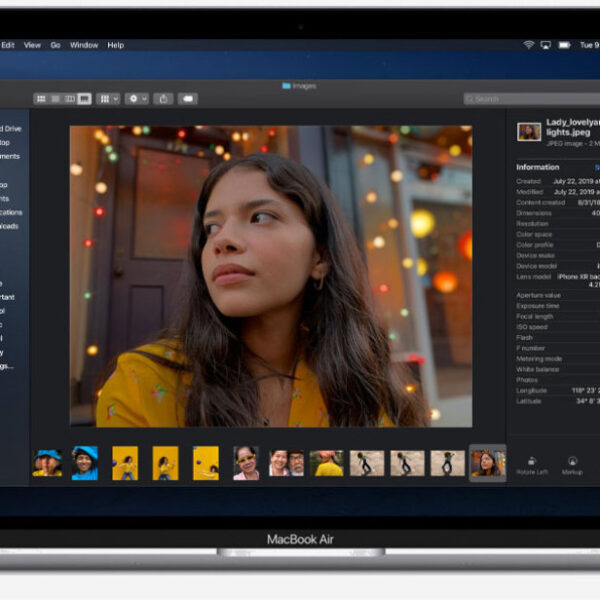Click the Longitude row
600x600 pixels.
[x=558, y=391]
